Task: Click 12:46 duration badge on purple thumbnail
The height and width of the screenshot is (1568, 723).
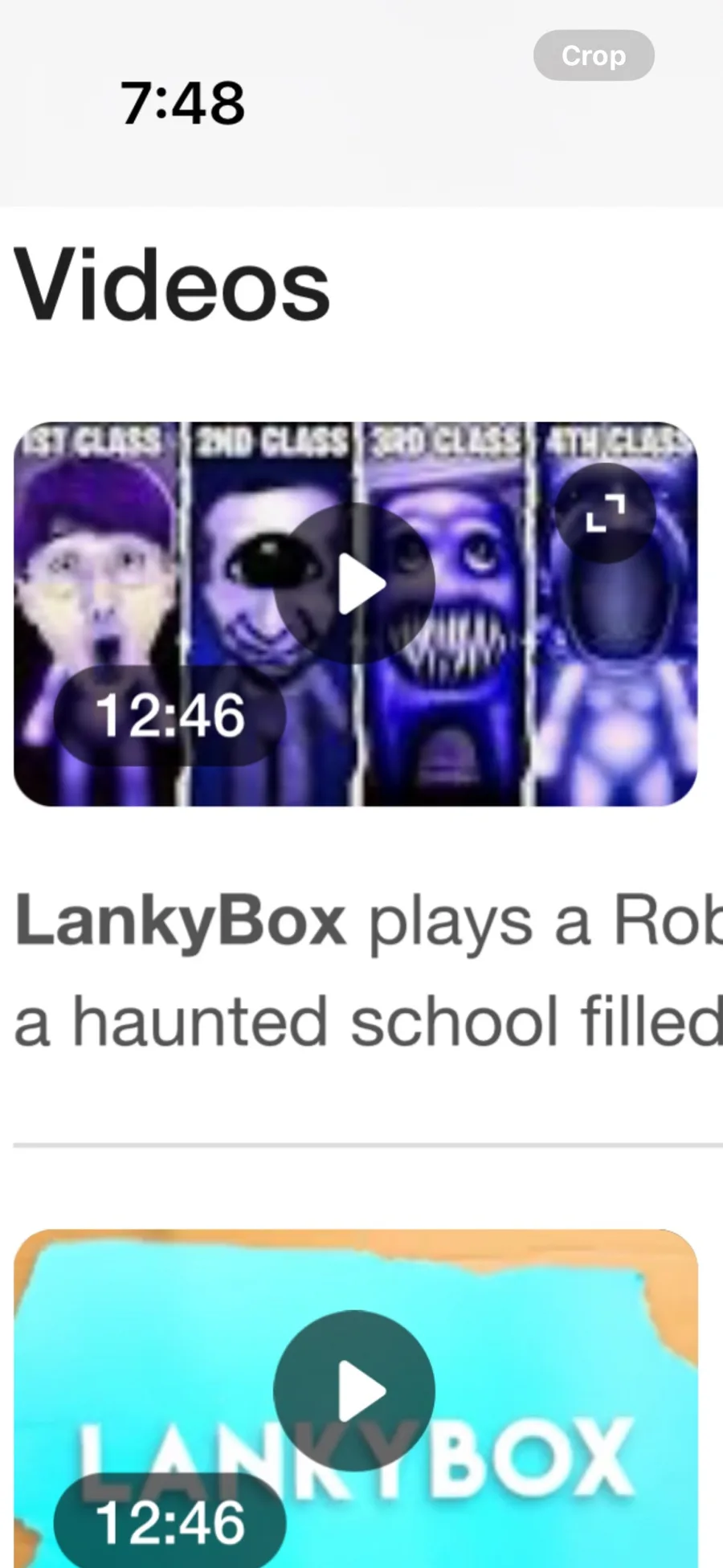Action: (170, 716)
